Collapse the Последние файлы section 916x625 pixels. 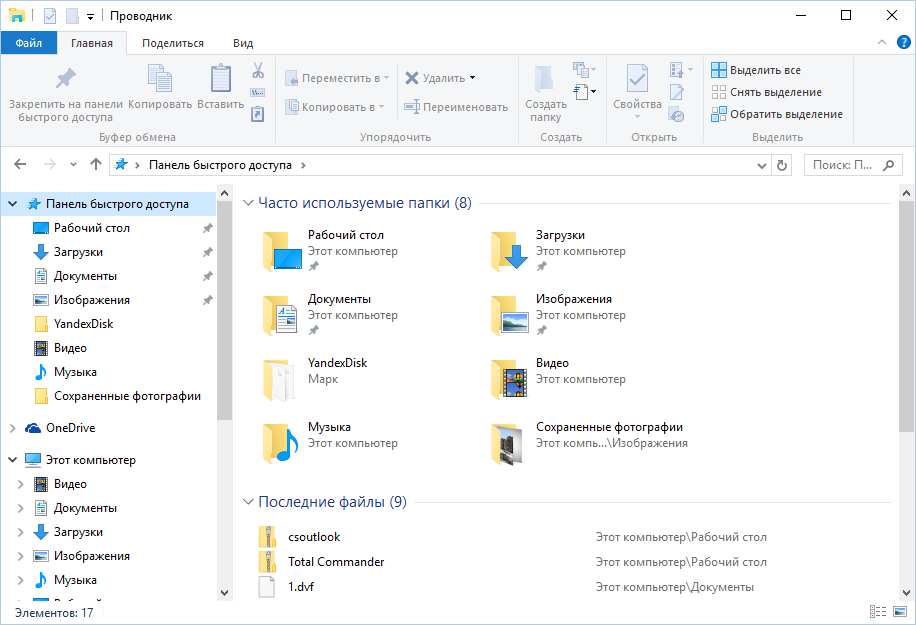pyautogui.click(x=248, y=502)
